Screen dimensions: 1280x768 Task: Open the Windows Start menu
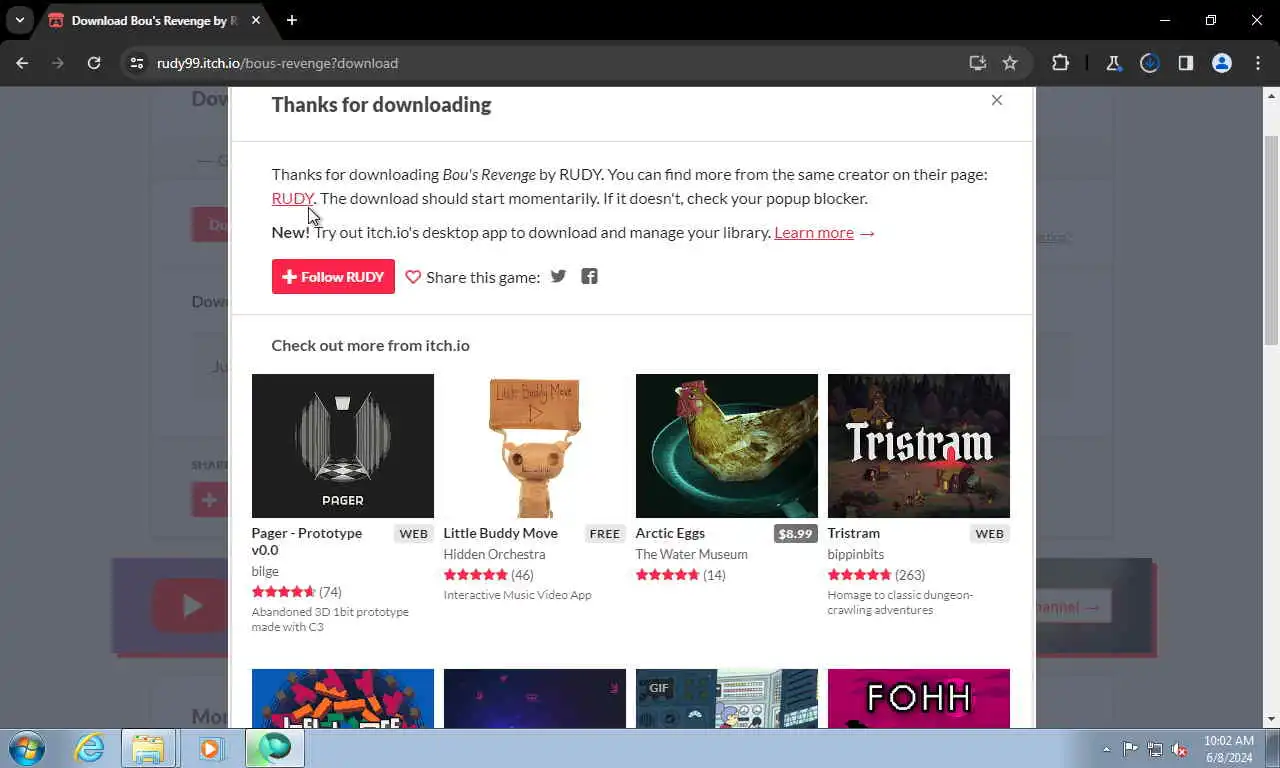point(26,748)
